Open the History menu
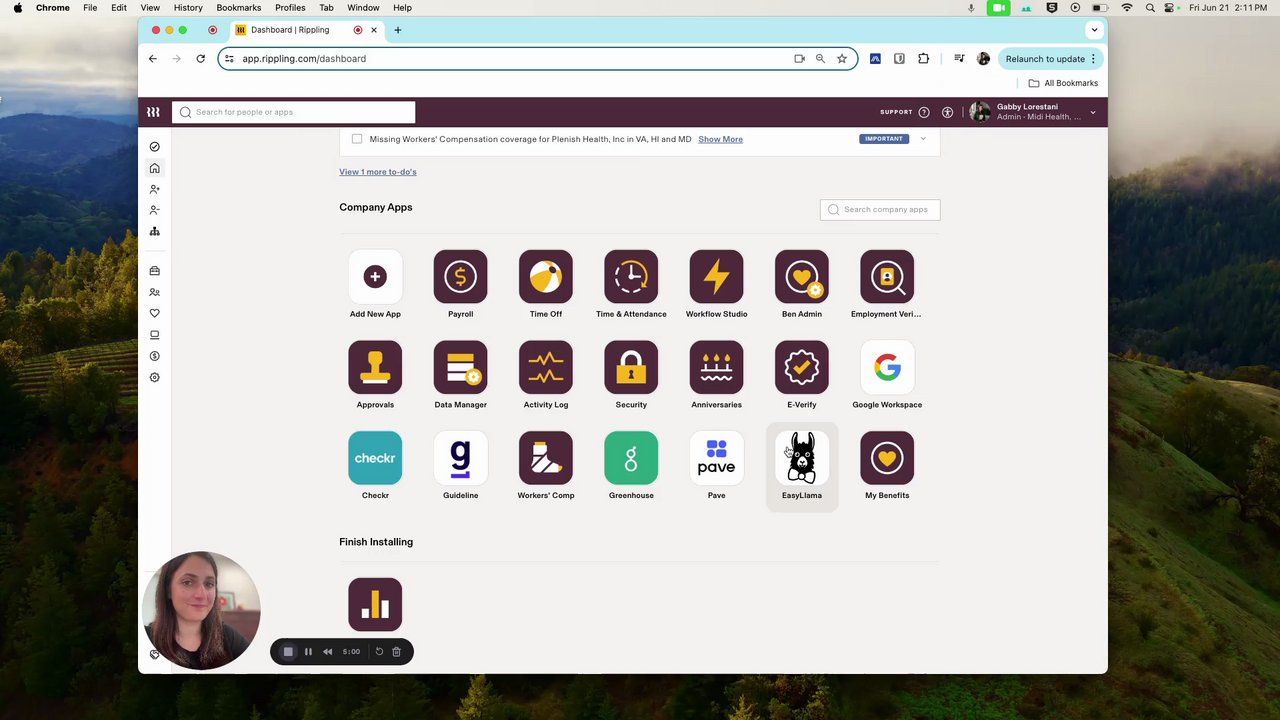Image resolution: width=1280 pixels, height=720 pixels. (188, 7)
